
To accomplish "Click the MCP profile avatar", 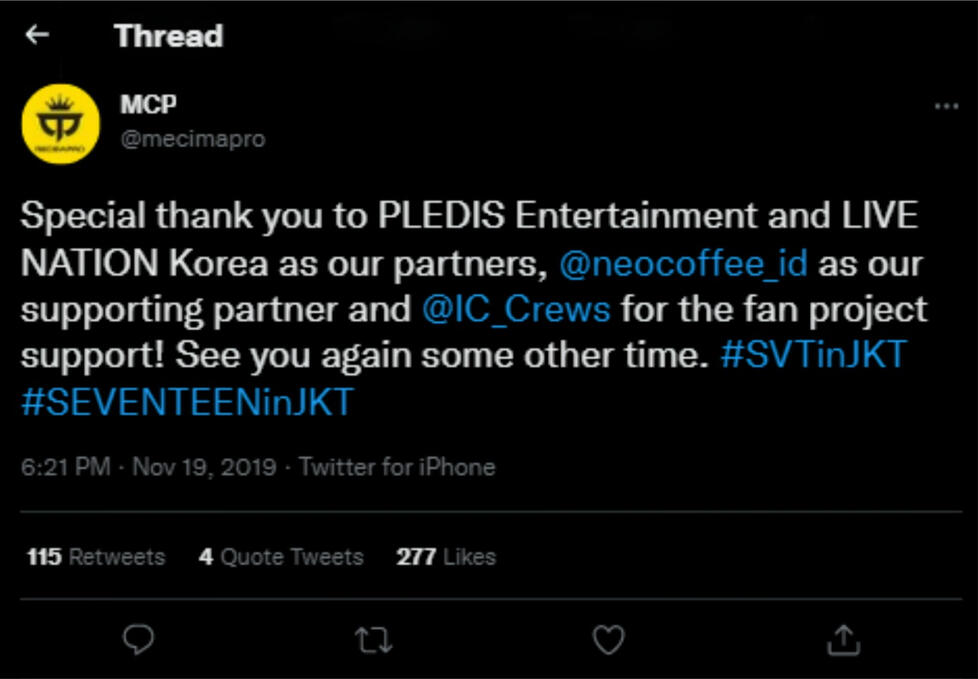I will [60, 123].
